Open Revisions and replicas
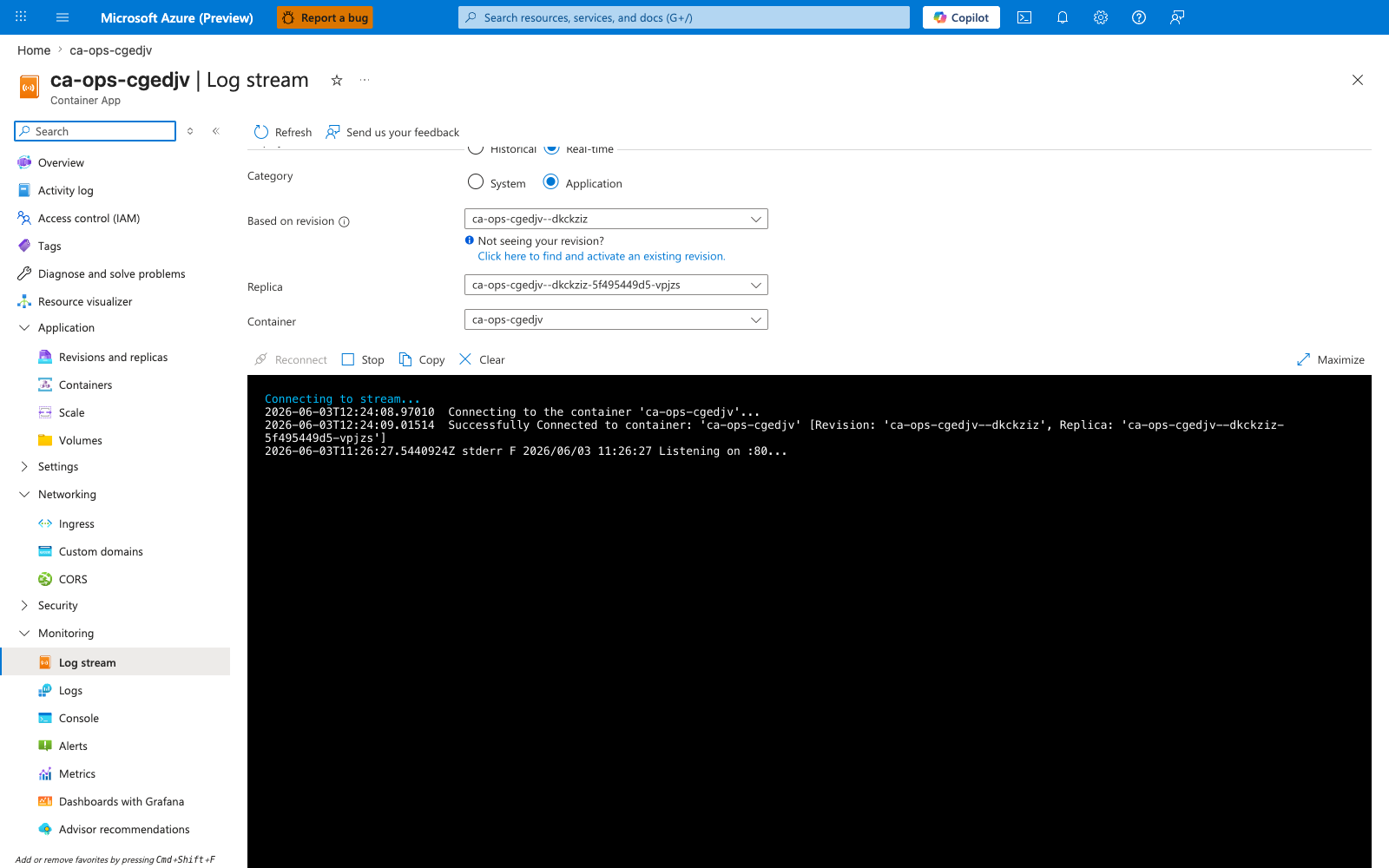The width and height of the screenshot is (1389, 868). [x=115, y=358]
